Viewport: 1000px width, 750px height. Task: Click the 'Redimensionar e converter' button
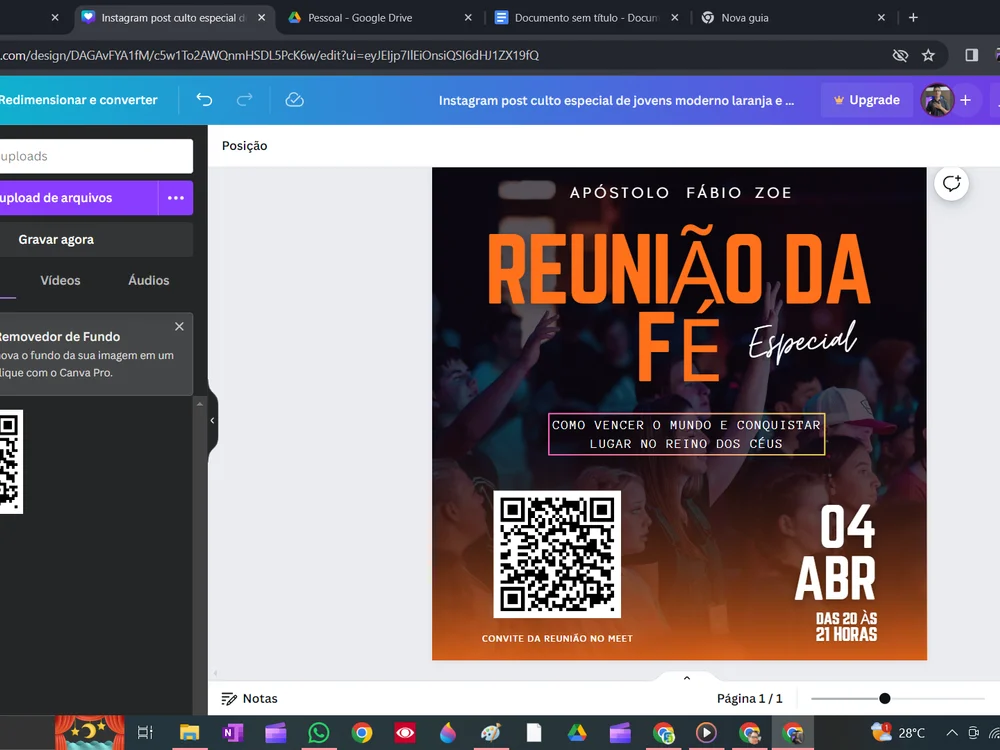coord(79,100)
